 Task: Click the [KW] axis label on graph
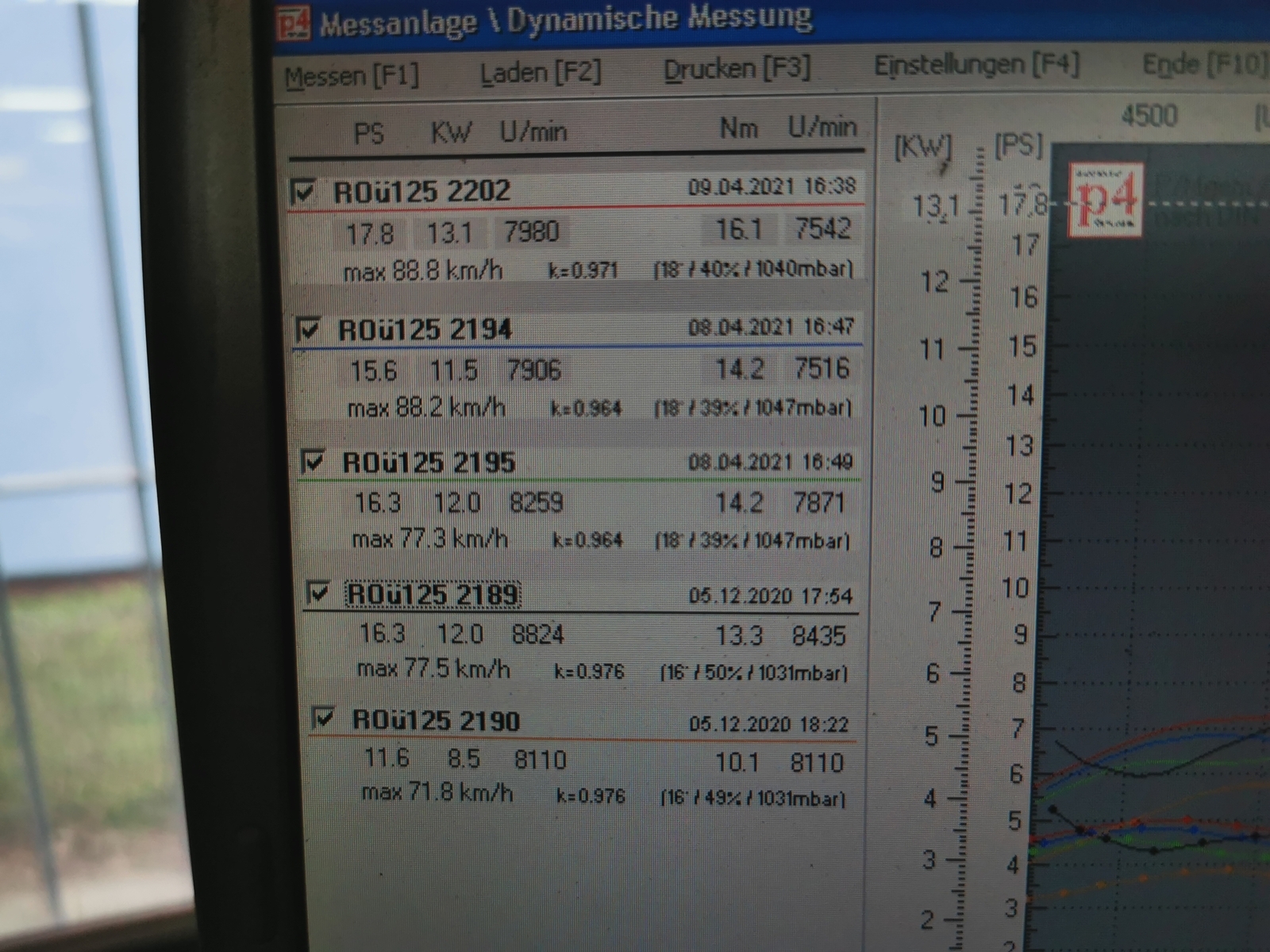coord(922,147)
